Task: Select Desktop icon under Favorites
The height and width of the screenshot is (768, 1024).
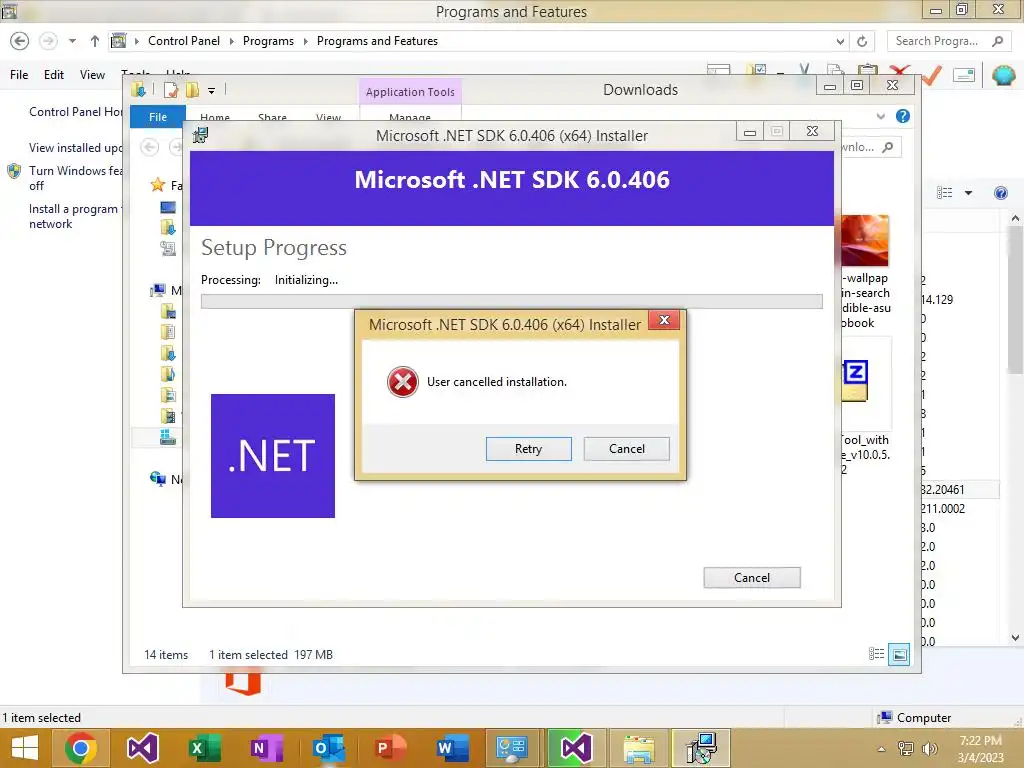Action: pos(168,208)
